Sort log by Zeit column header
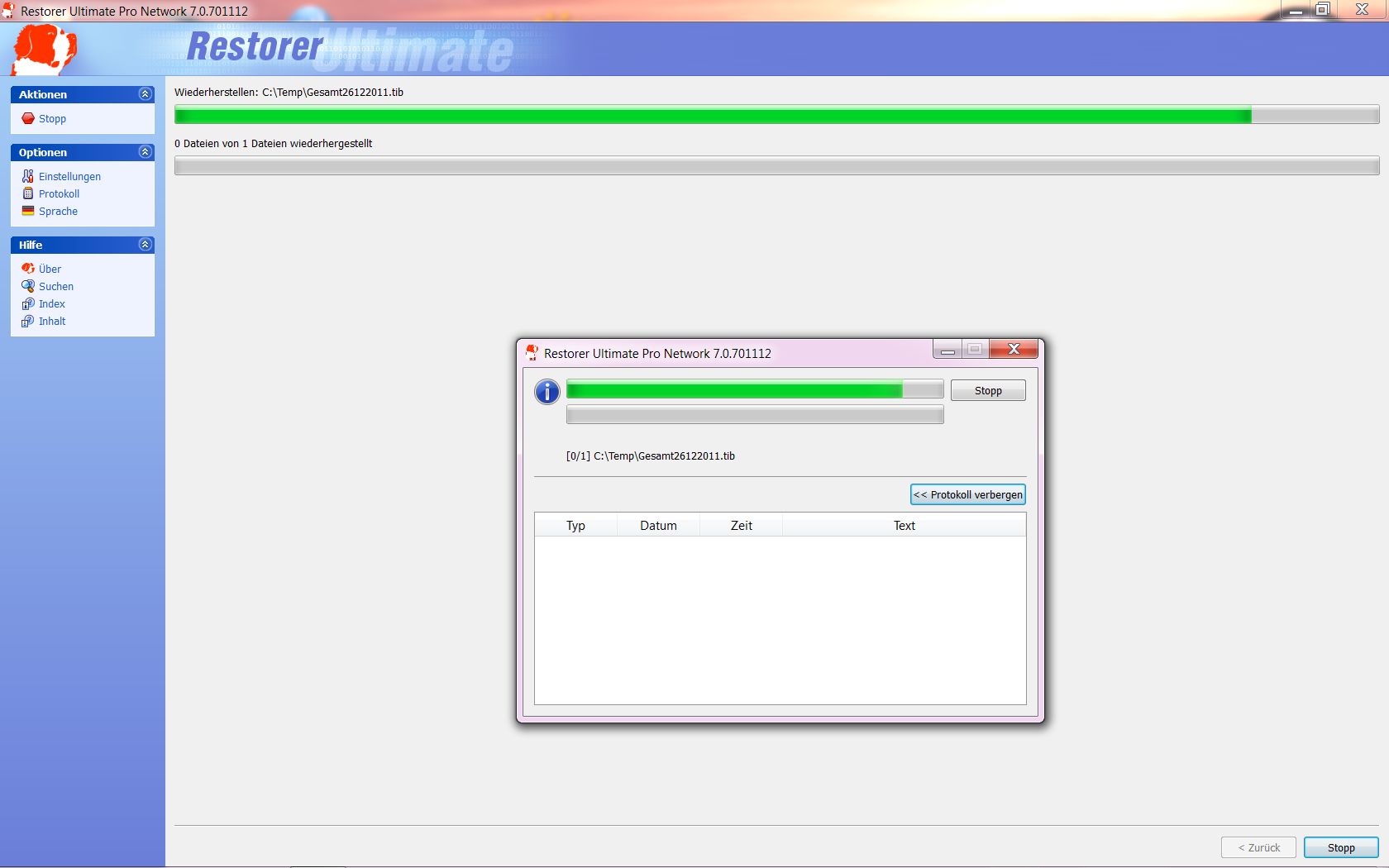 742,525
